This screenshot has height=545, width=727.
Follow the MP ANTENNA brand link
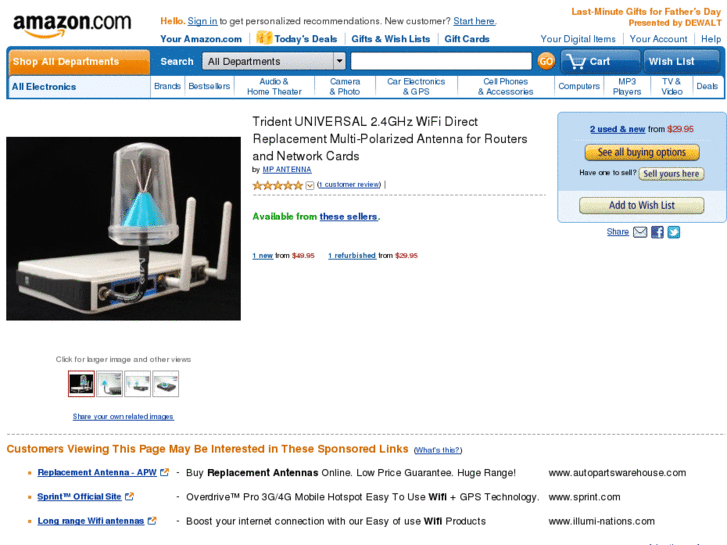tap(287, 170)
